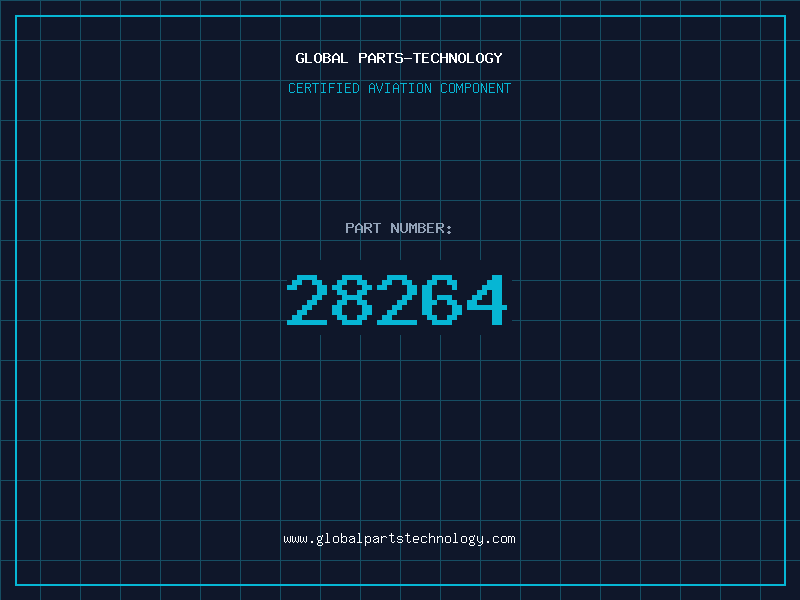The image size is (800, 600).
Task: Click the GLOBAL PARTS-TECHNOLOGY heading
Action: pos(399,58)
